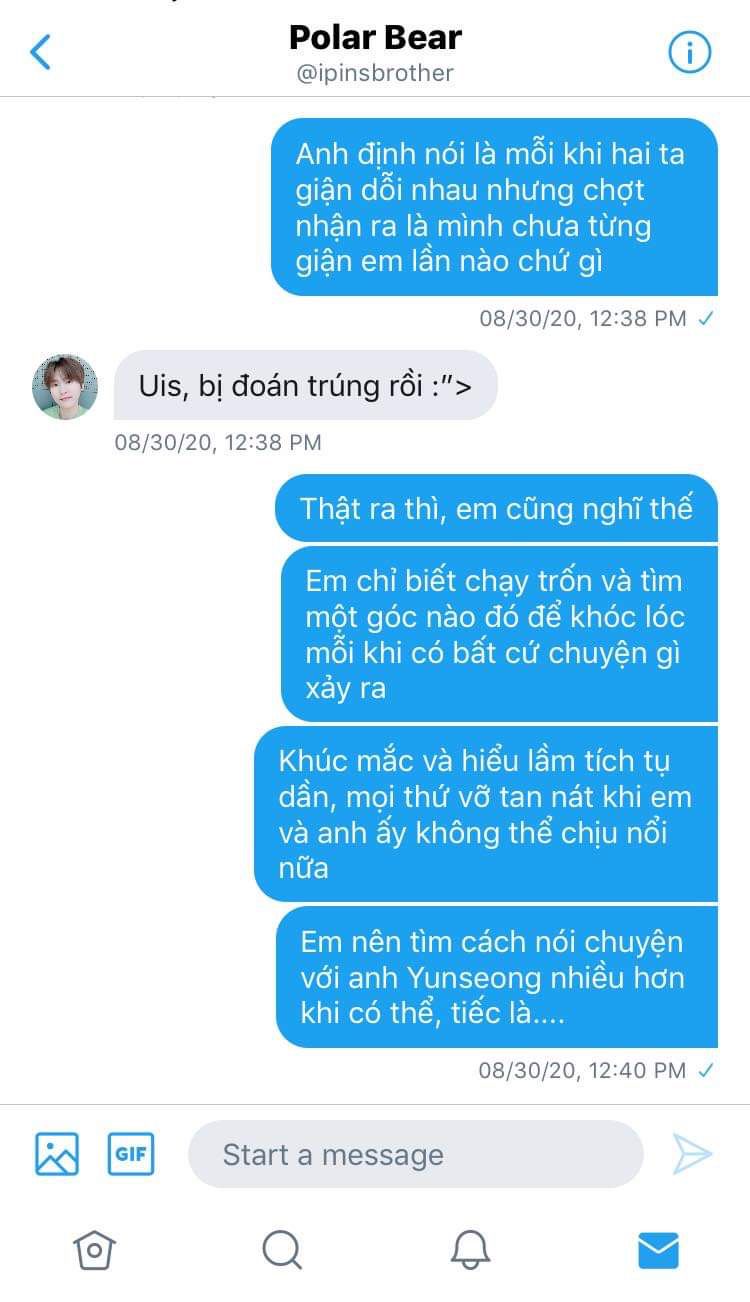Viewport: 750px width, 1302px height.
Task: Select the "Uis, bị đoán trúng rồi" message
Action: (305, 385)
